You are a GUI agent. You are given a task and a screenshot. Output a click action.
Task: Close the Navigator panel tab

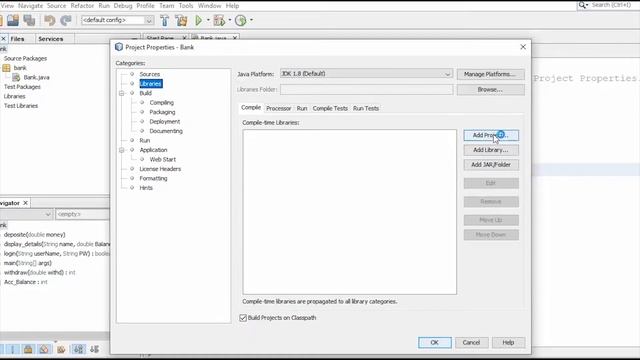(x=25, y=203)
